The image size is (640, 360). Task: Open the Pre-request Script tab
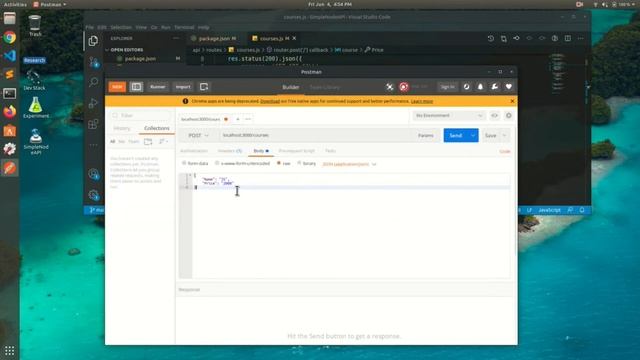297,151
